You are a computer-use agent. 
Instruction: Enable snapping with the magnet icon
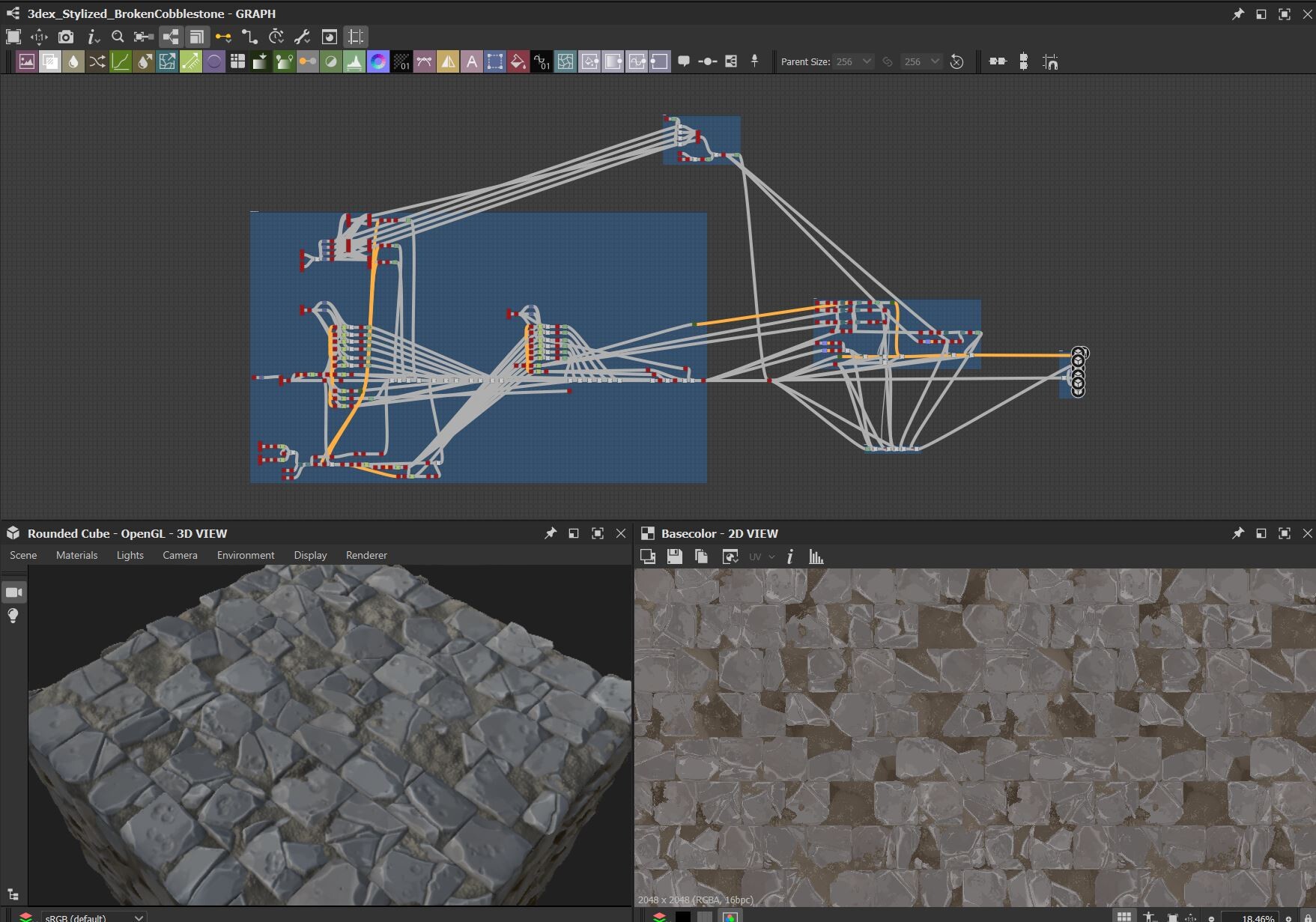coord(1051,61)
